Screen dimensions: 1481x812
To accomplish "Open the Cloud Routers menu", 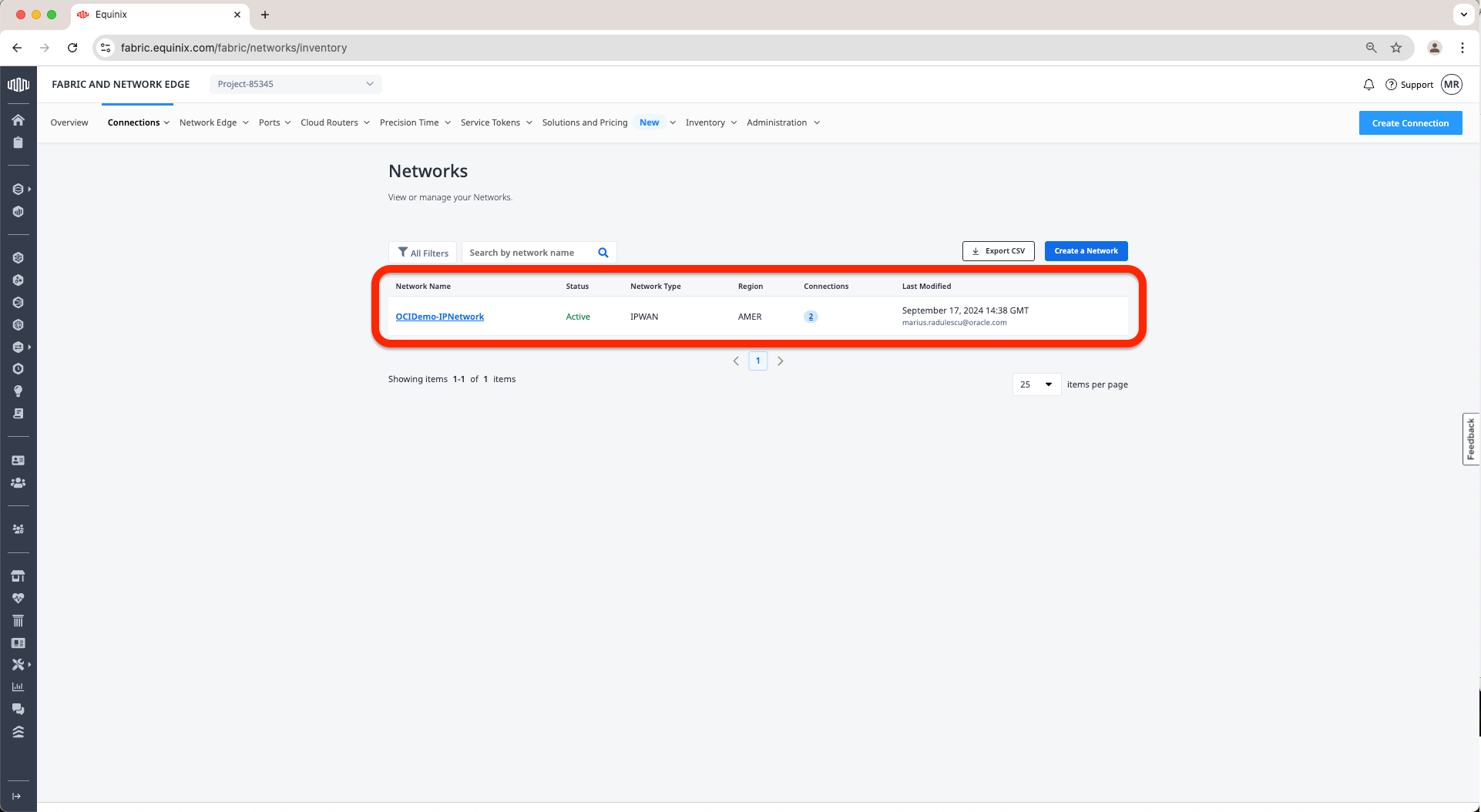I will (x=334, y=122).
